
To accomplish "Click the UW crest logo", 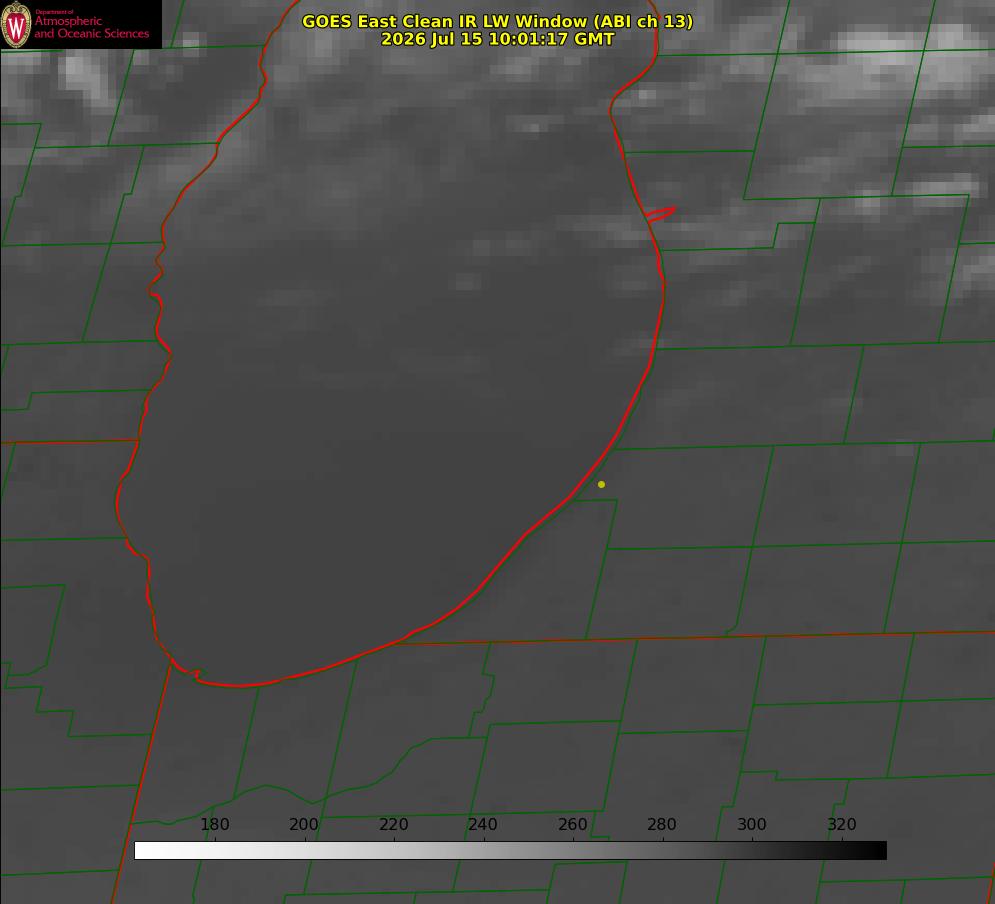I will [x=16, y=24].
